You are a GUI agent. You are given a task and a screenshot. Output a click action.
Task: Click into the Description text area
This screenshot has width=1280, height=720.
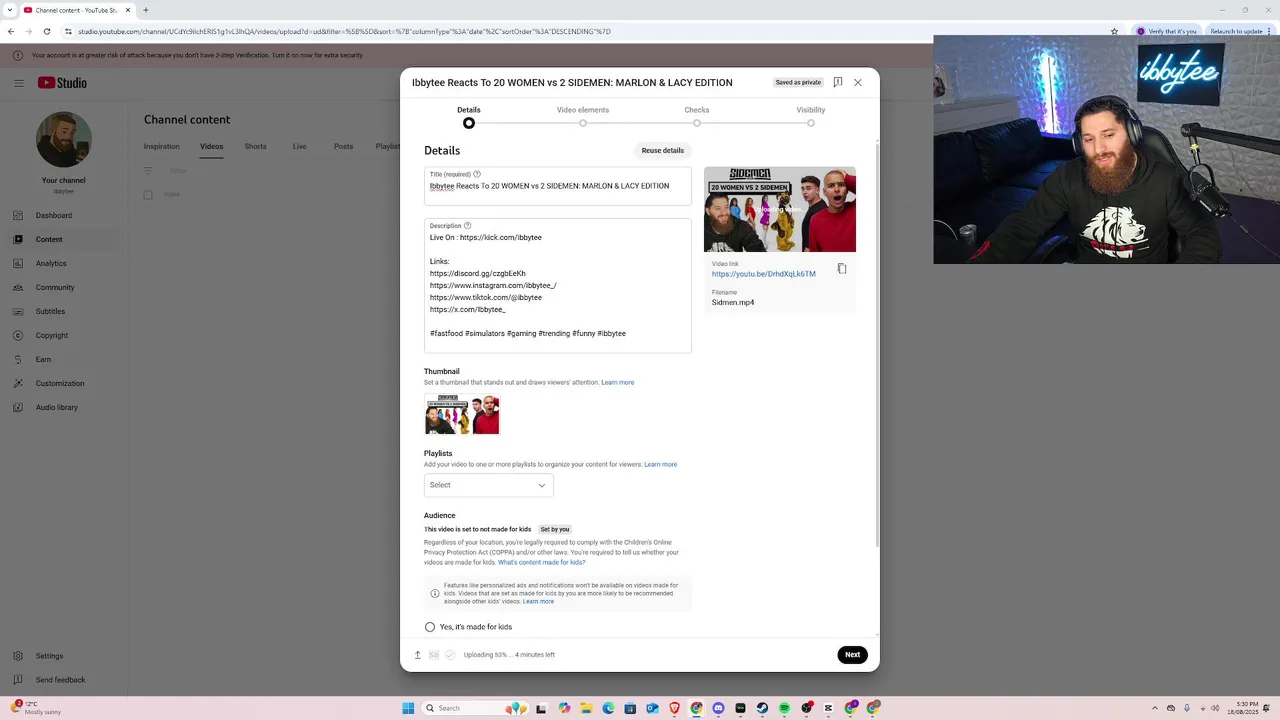coord(558,286)
